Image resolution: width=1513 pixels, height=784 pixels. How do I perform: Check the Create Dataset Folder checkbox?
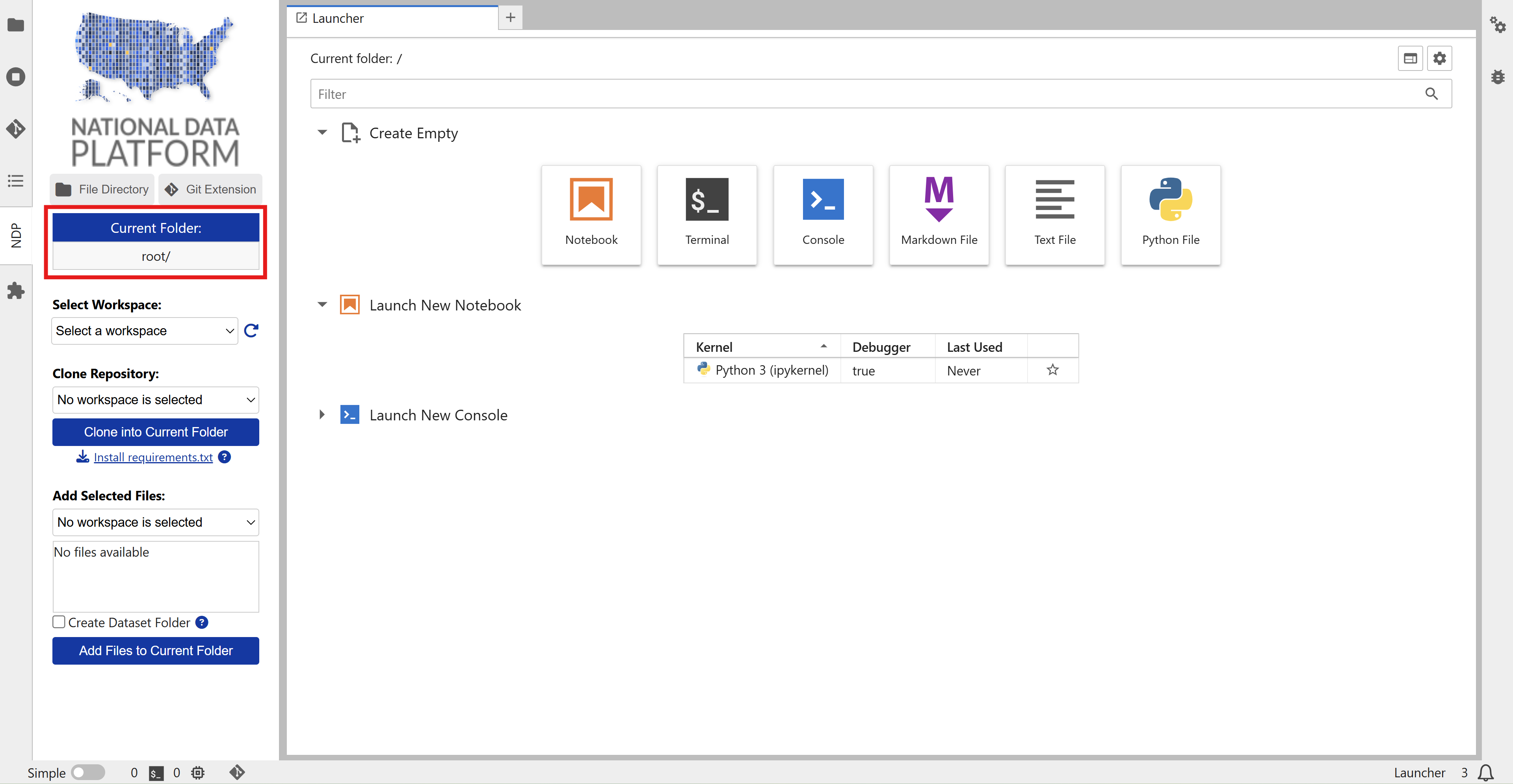59,622
